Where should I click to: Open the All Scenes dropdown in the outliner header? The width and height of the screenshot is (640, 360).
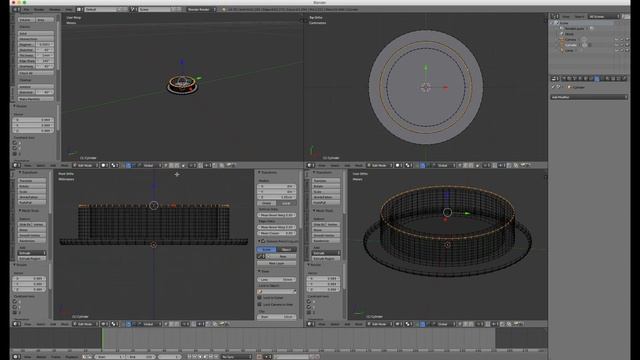coord(604,16)
